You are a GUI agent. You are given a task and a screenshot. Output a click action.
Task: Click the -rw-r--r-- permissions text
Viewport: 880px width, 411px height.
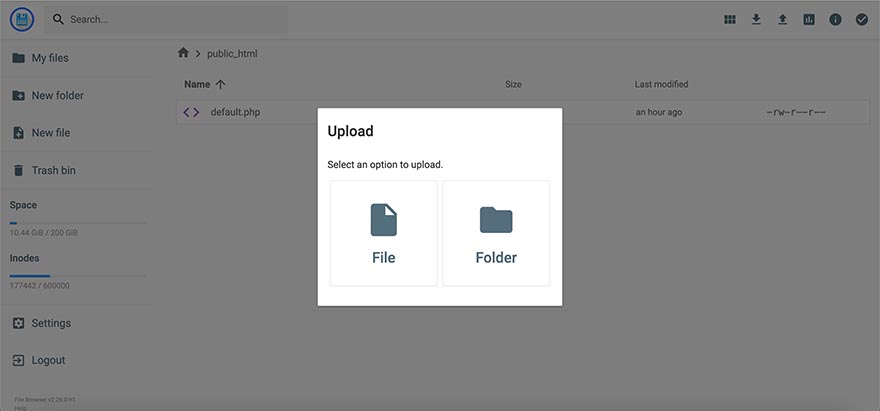(x=796, y=112)
